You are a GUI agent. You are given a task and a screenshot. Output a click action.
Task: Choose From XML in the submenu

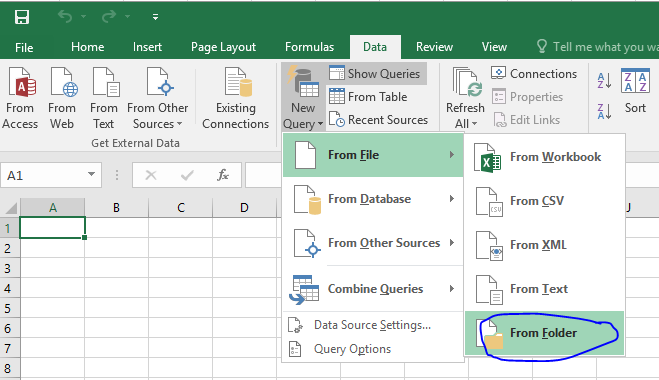(545, 245)
